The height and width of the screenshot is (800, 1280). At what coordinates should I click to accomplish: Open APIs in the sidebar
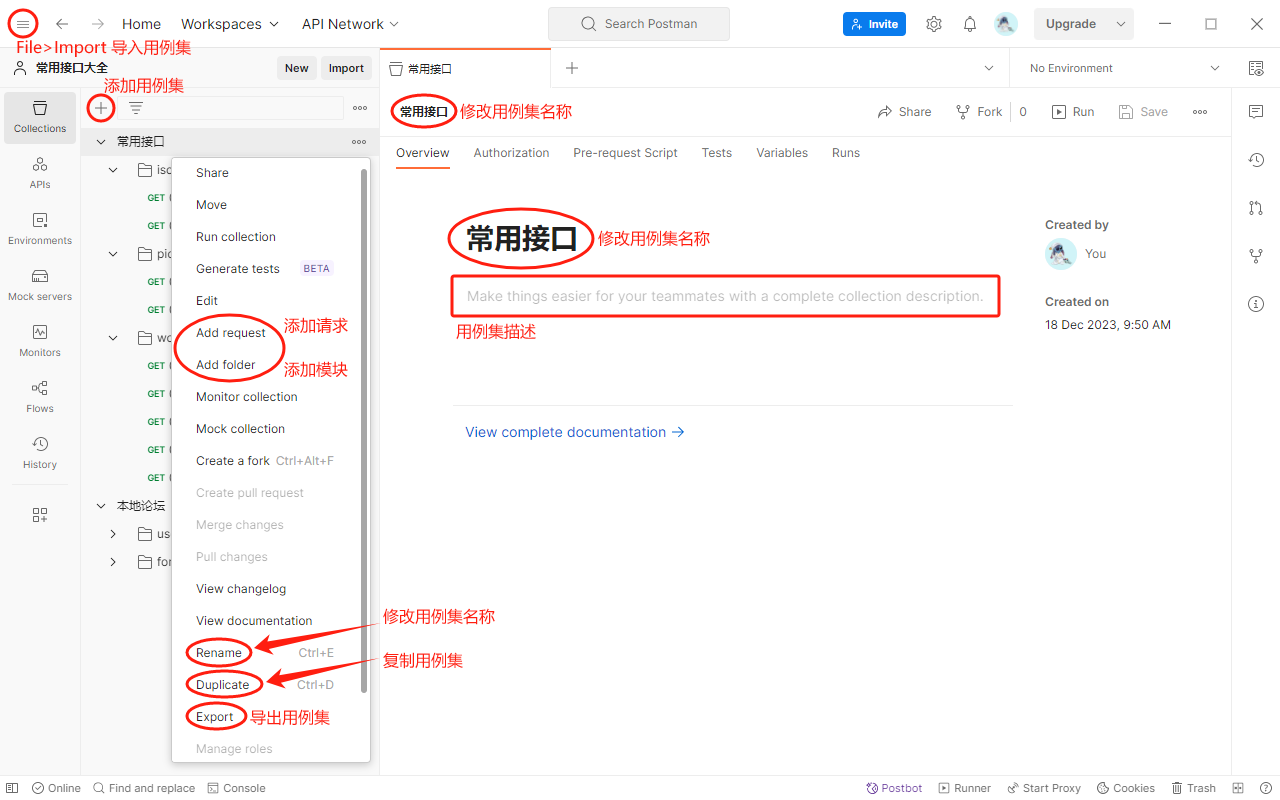(x=40, y=173)
